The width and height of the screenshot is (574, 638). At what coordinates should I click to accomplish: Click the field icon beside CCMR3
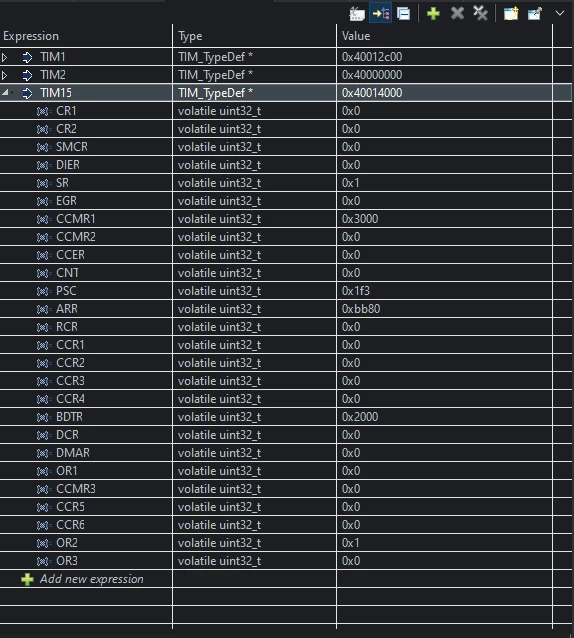pyautogui.click(x=44, y=489)
